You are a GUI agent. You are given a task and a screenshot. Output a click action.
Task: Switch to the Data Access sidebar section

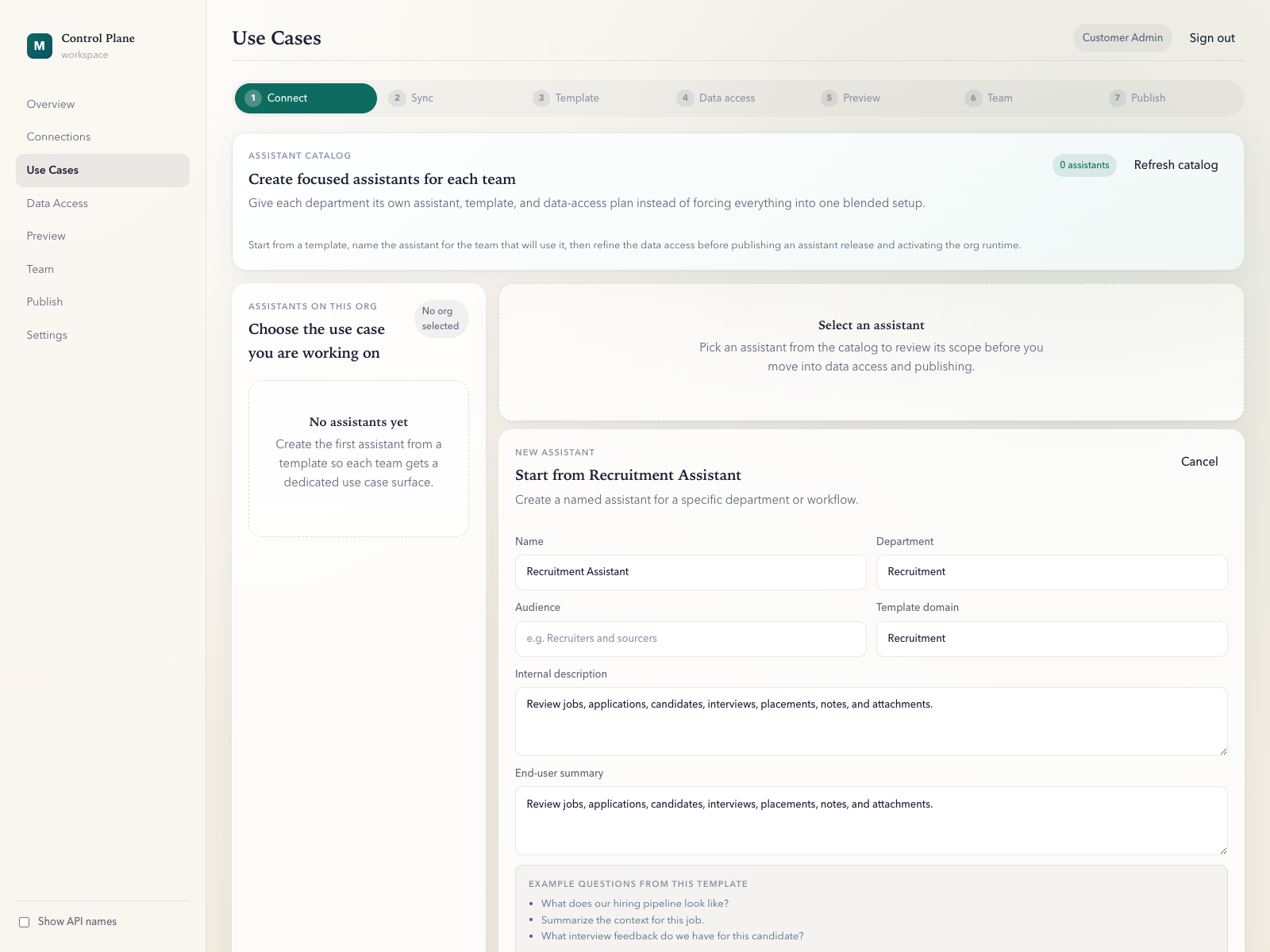[57, 203]
